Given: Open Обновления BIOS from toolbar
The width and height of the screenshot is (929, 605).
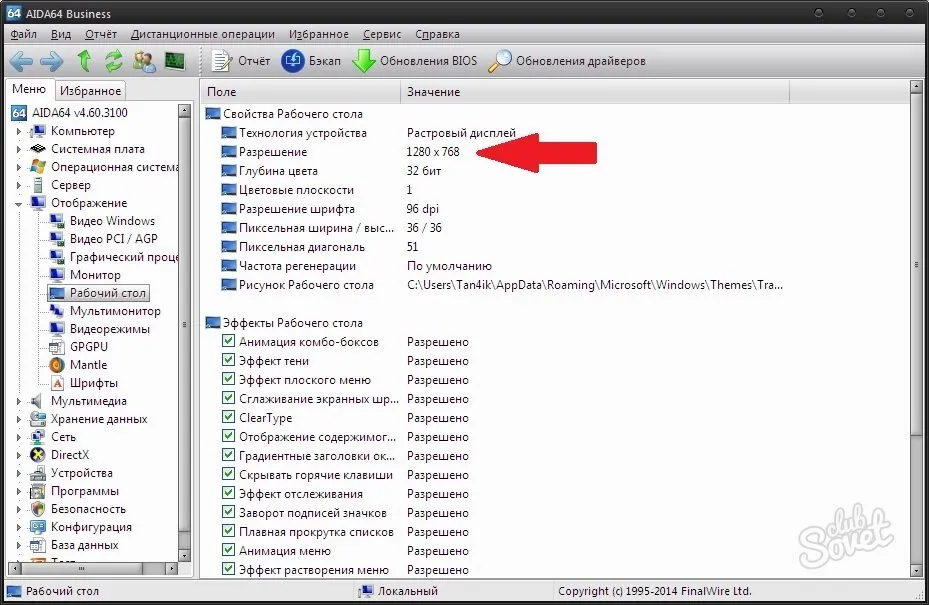Looking at the screenshot, I should pyautogui.click(x=415, y=60).
